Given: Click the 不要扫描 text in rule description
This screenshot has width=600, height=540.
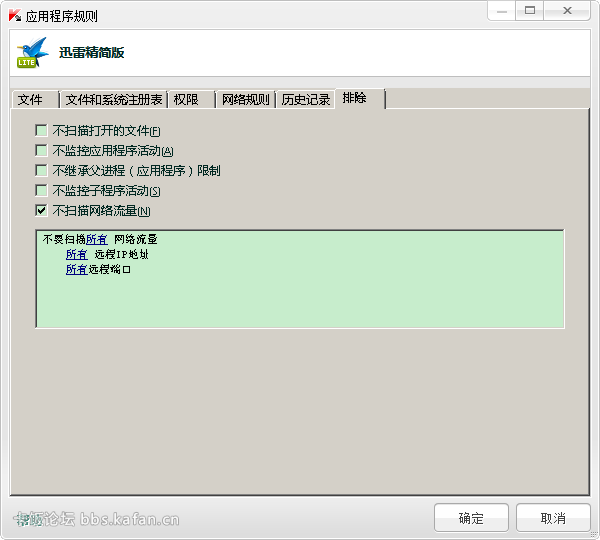Looking at the screenshot, I should 64,240.
